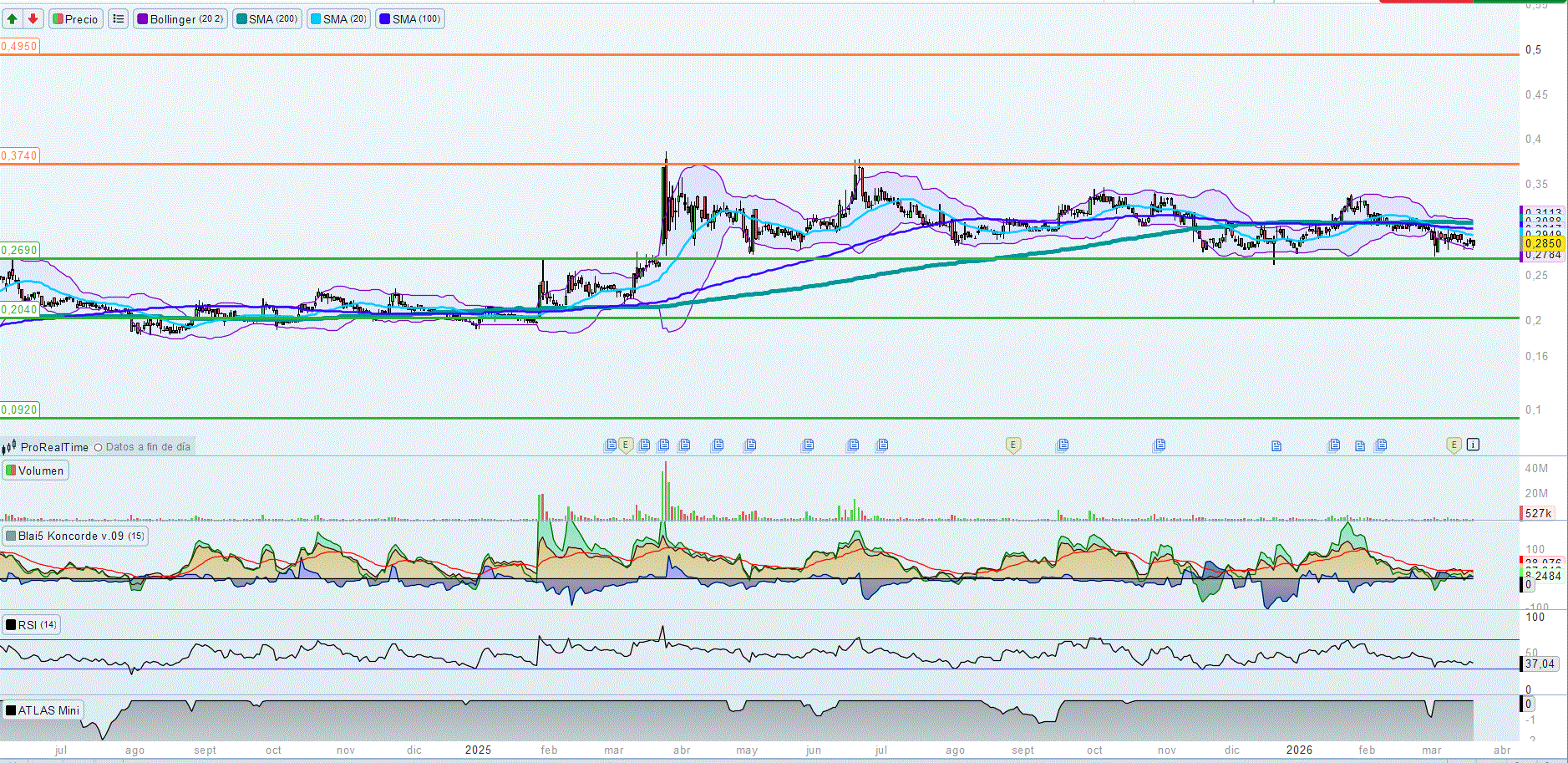Image resolution: width=1568 pixels, height=763 pixels.
Task: Open the Volumen panel settings
Action: [35, 471]
